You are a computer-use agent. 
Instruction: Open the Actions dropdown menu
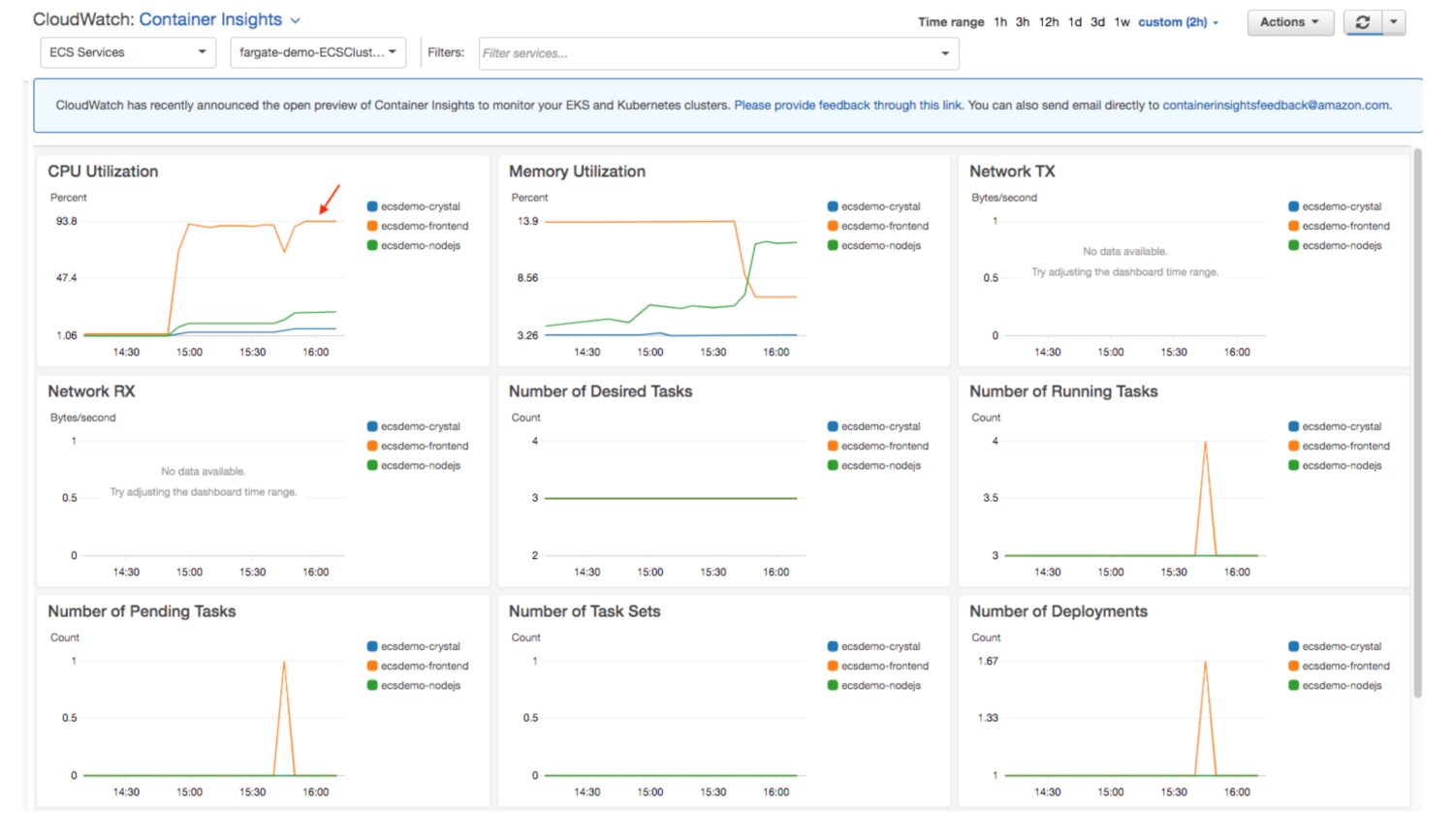tap(1290, 22)
